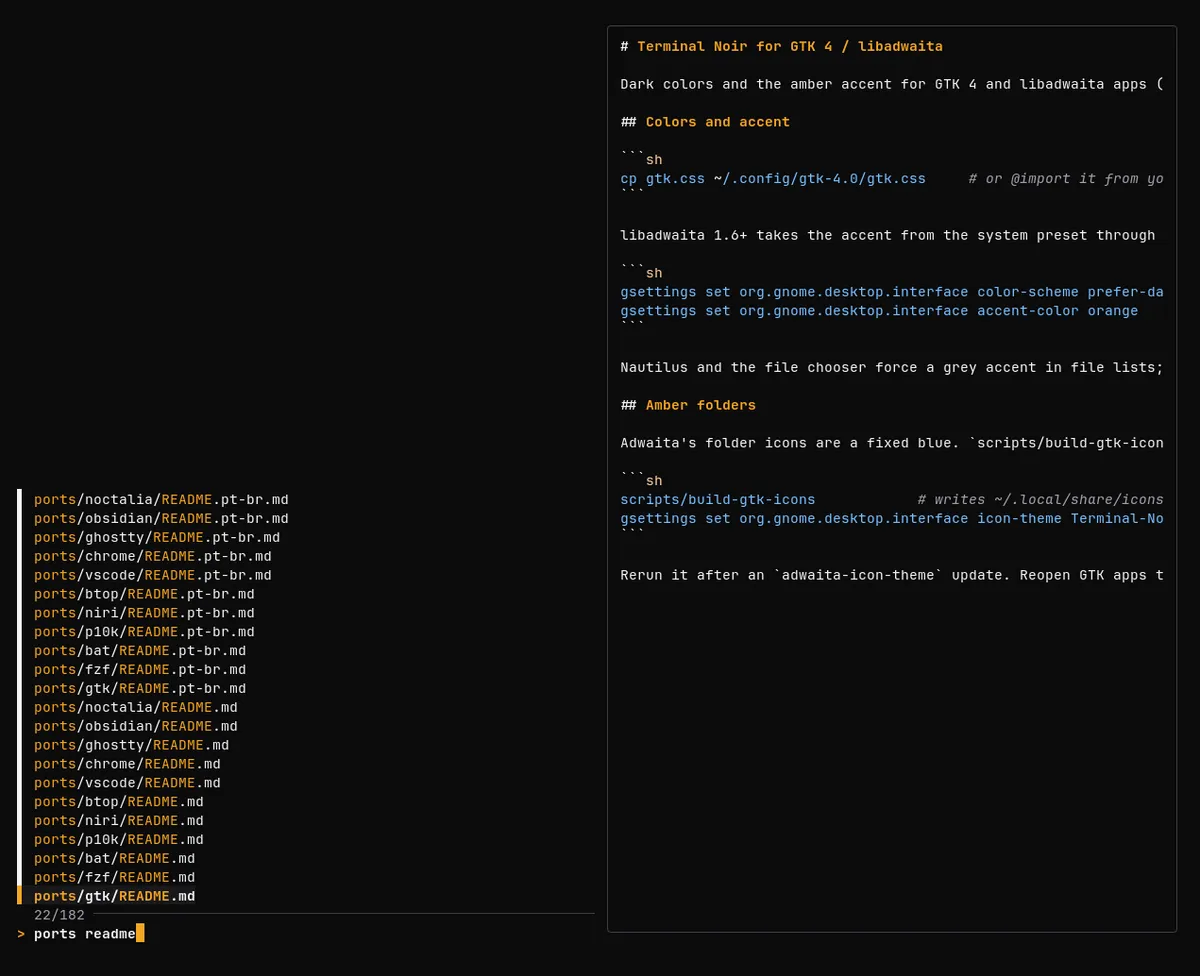
Task: Select ports/obsidian/README.pt-br.md result
Action: click(161, 518)
